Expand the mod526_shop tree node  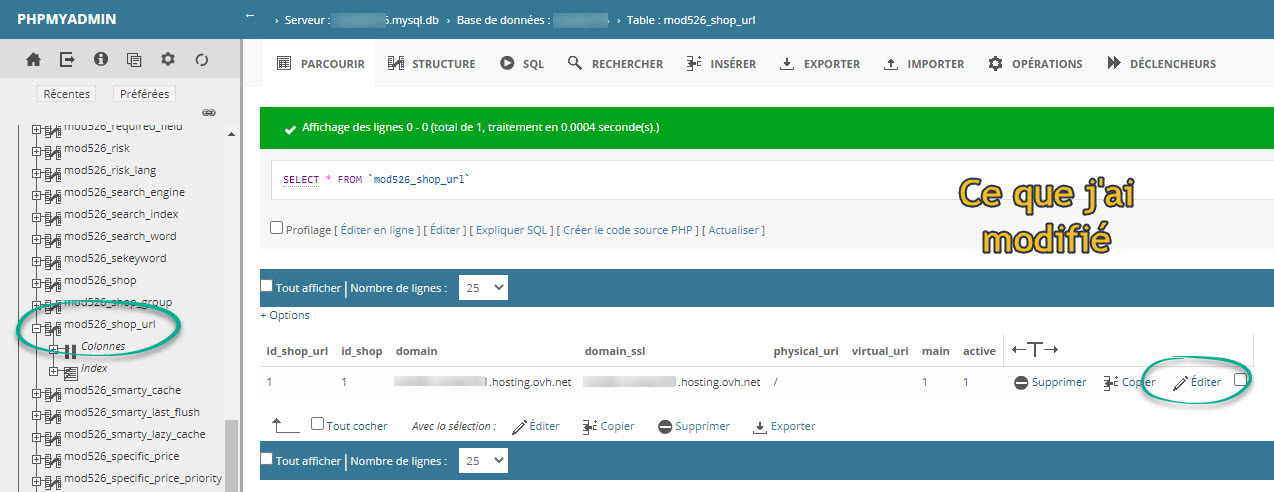click(x=37, y=281)
